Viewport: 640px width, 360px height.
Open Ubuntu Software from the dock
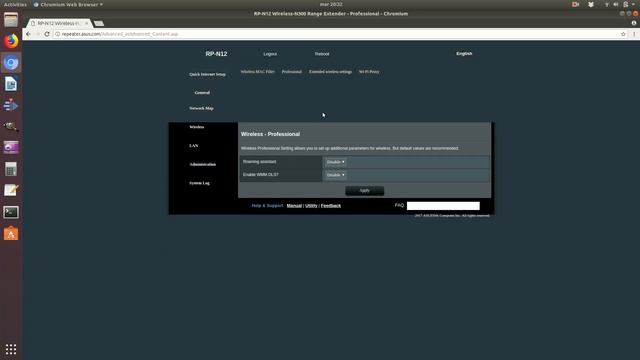[x=11, y=233]
